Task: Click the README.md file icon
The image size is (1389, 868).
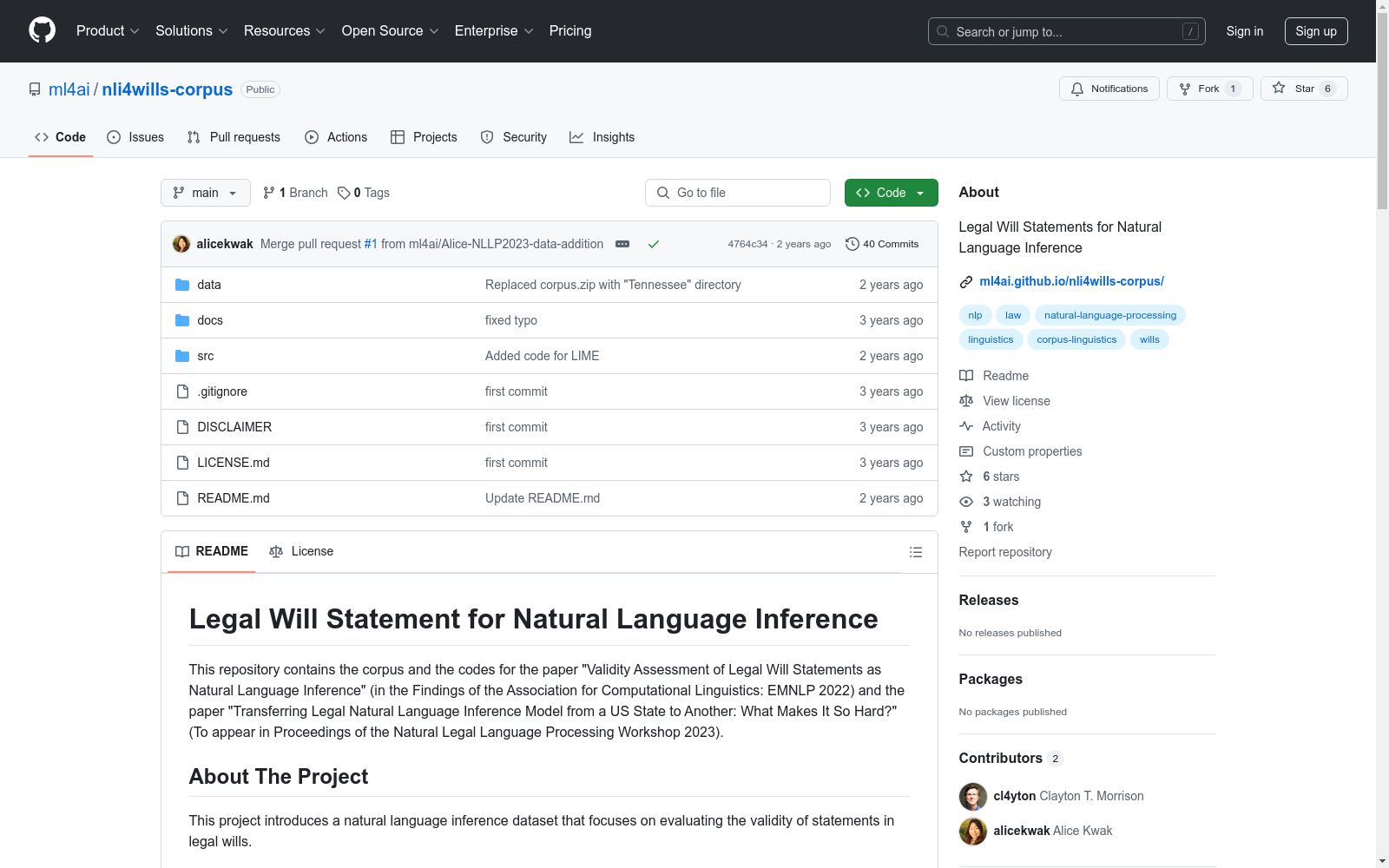Action: (182, 498)
